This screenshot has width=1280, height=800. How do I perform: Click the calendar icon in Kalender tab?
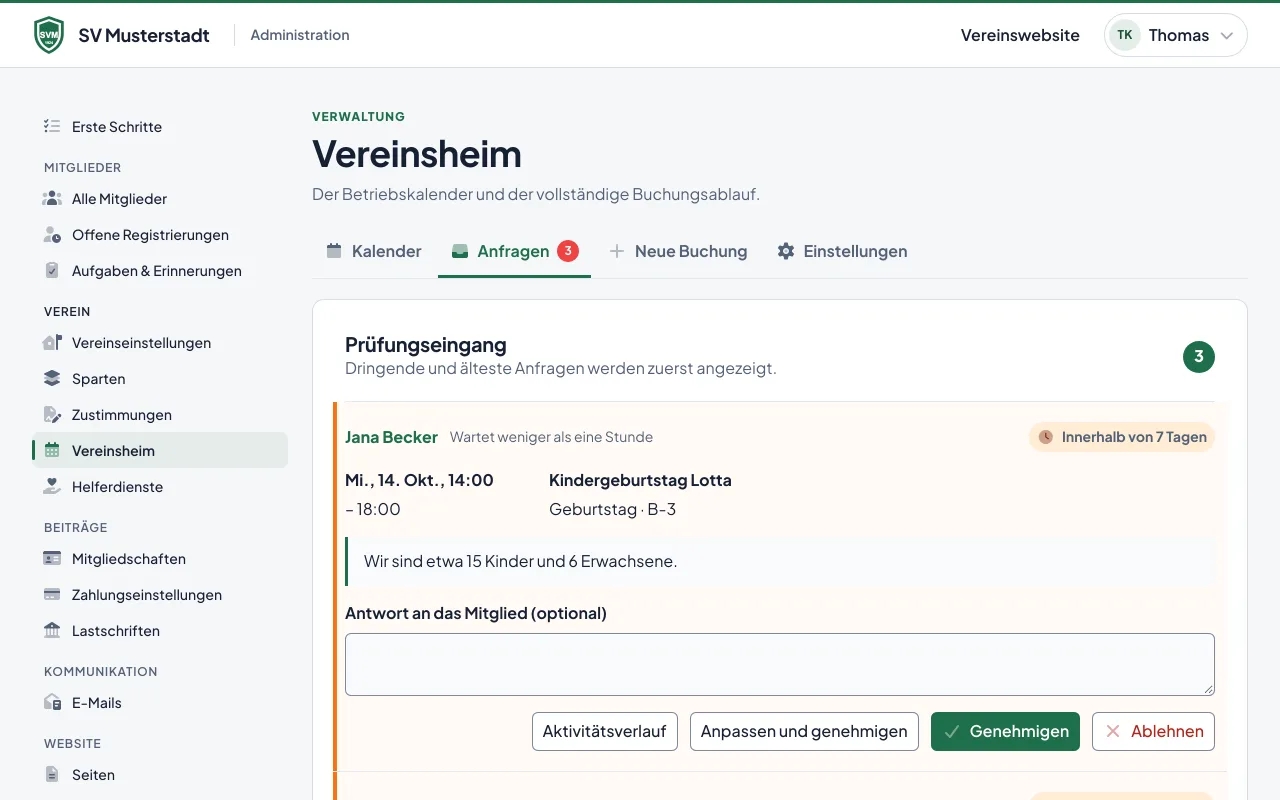[334, 251]
